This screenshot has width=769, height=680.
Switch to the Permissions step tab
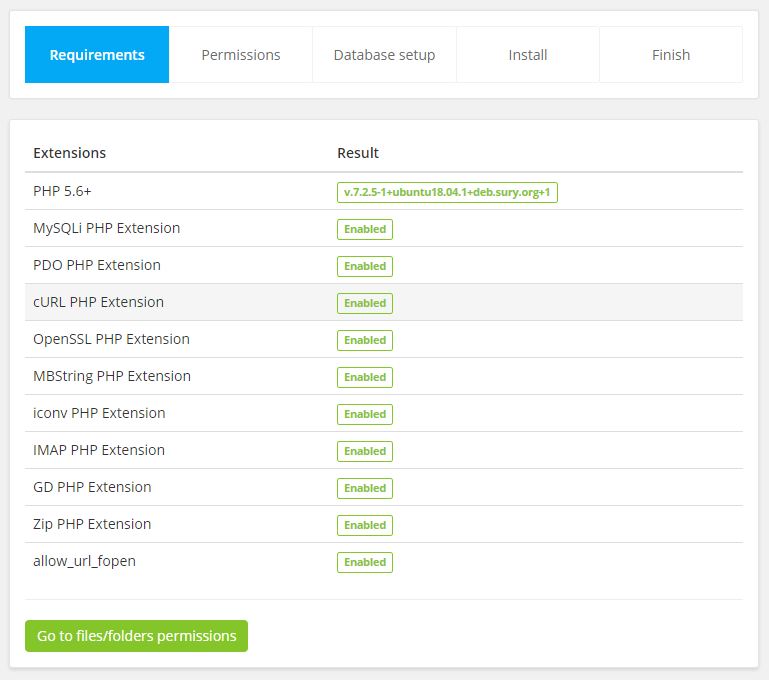point(241,55)
